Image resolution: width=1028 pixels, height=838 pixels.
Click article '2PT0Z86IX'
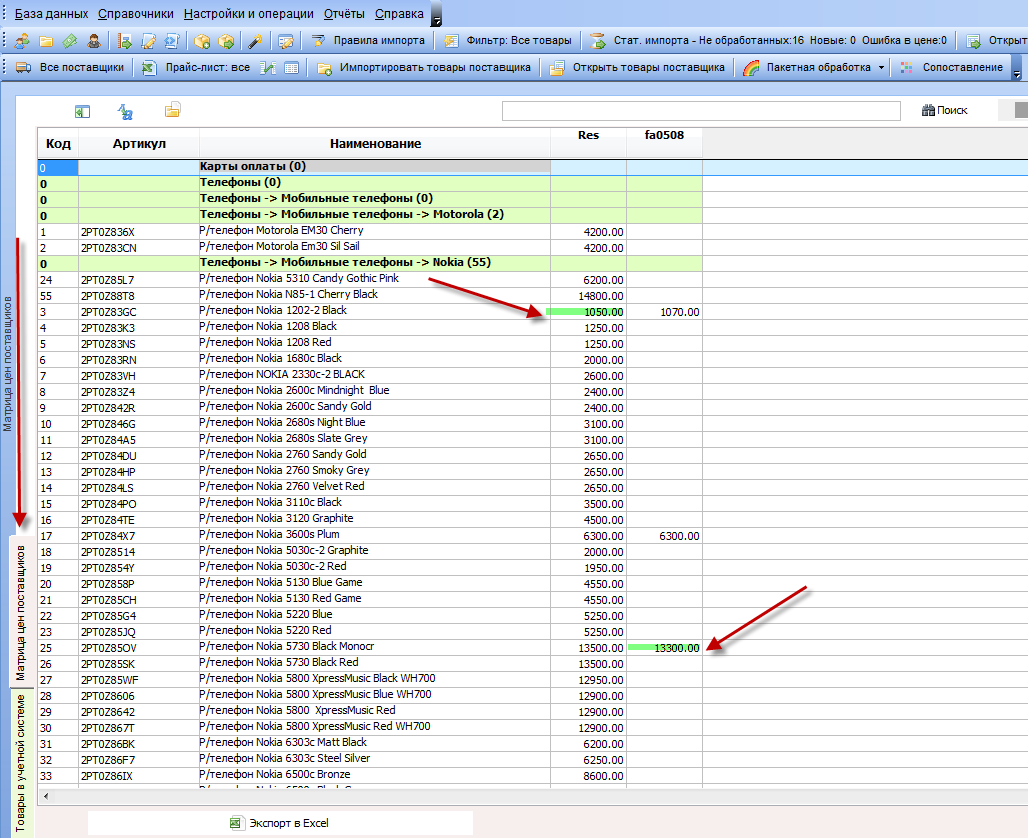click(x=108, y=776)
